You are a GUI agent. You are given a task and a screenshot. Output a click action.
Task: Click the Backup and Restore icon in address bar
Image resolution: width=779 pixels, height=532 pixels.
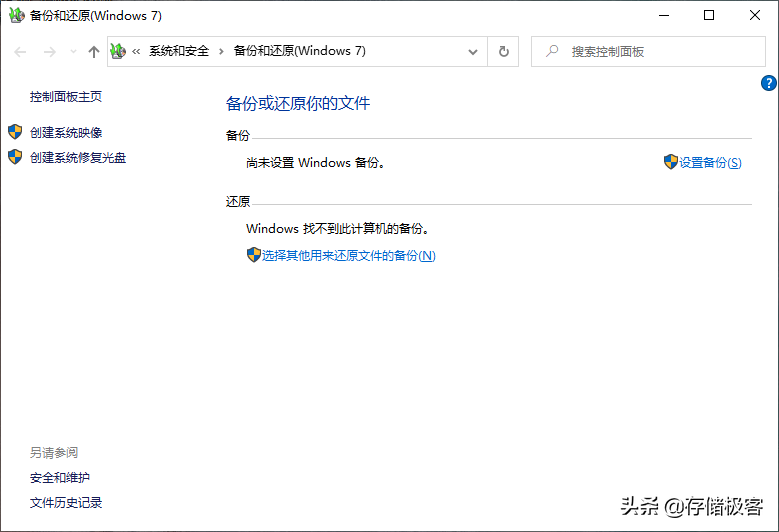coord(118,51)
